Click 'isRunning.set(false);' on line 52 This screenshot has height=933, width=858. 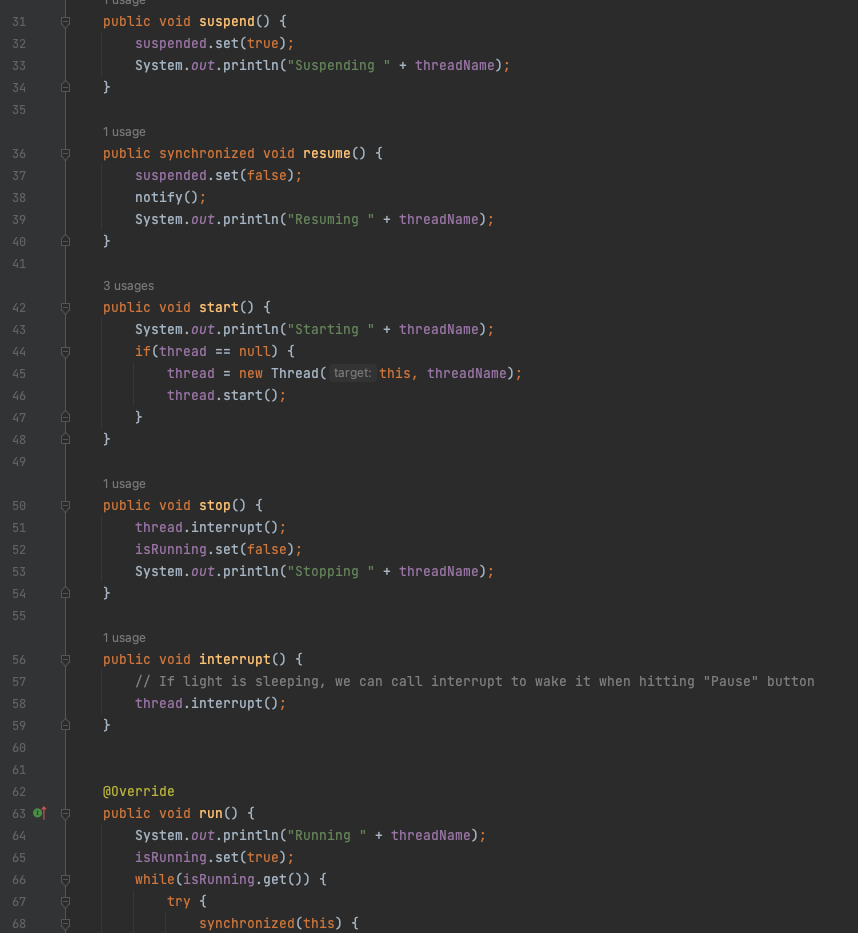click(x=218, y=550)
